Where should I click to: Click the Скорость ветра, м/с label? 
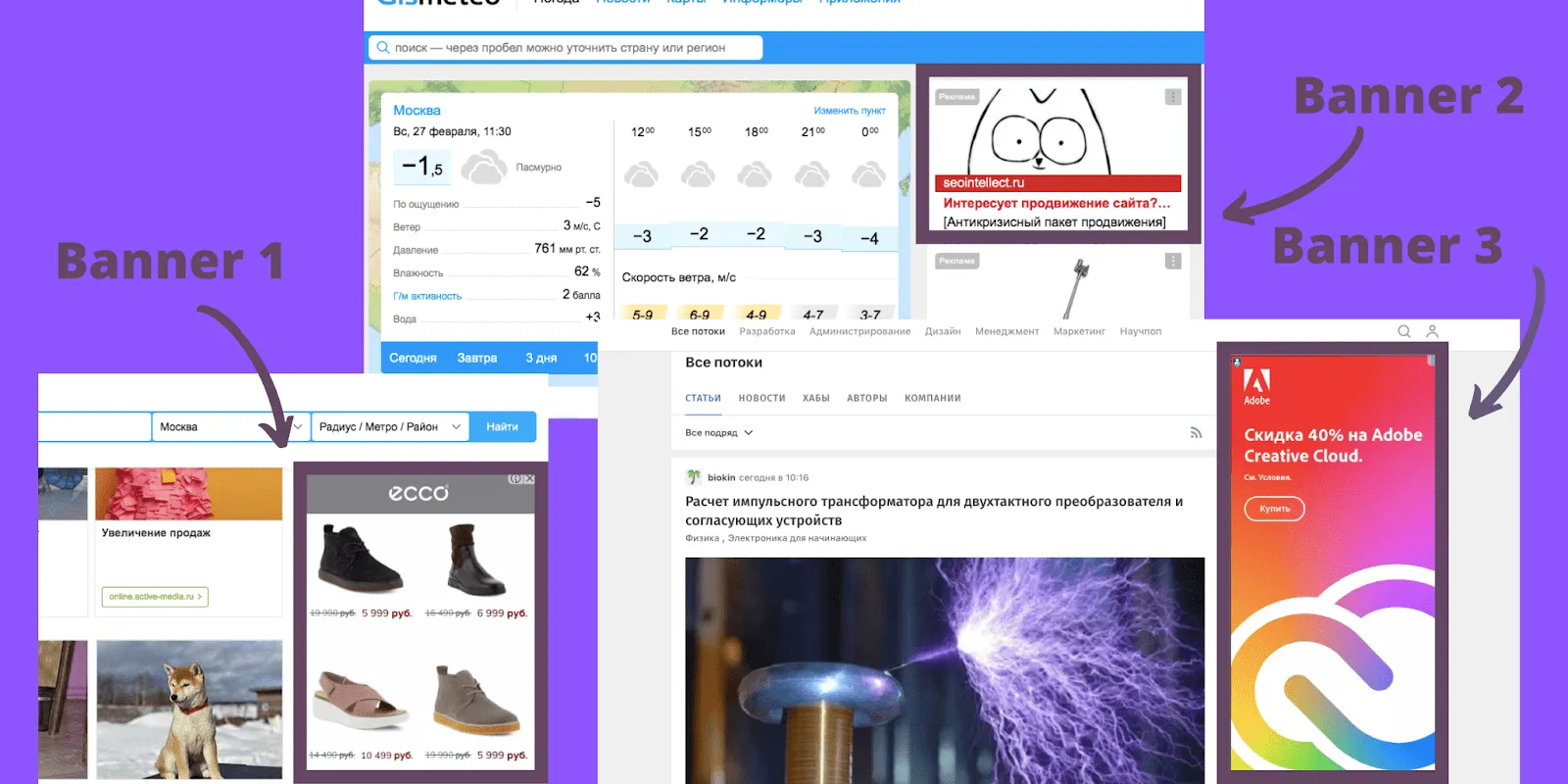678,277
